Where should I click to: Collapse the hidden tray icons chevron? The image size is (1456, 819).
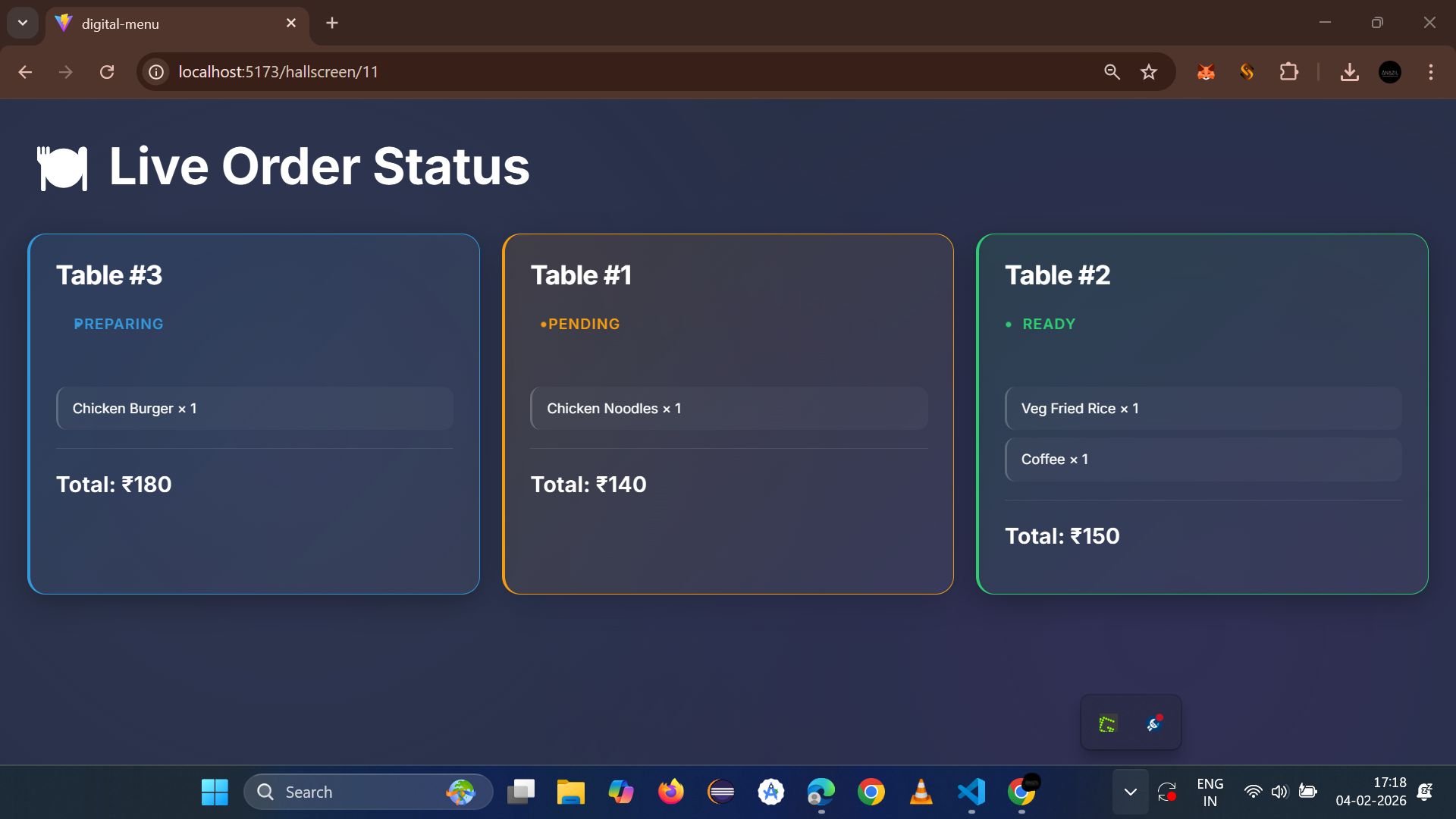[x=1130, y=792]
